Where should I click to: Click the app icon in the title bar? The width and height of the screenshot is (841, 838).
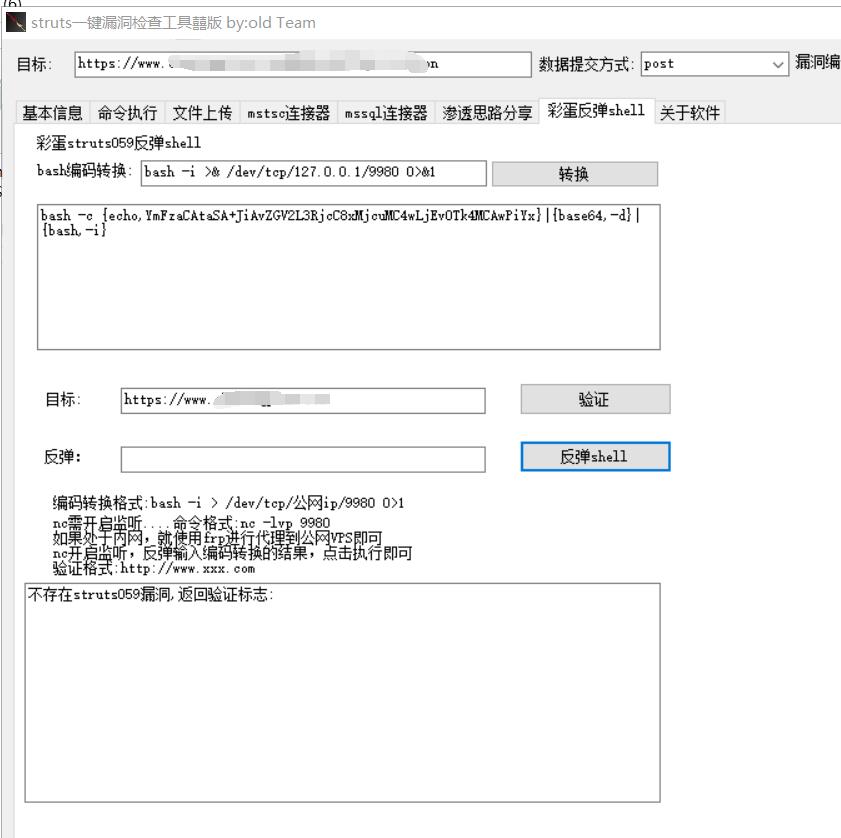(16, 23)
